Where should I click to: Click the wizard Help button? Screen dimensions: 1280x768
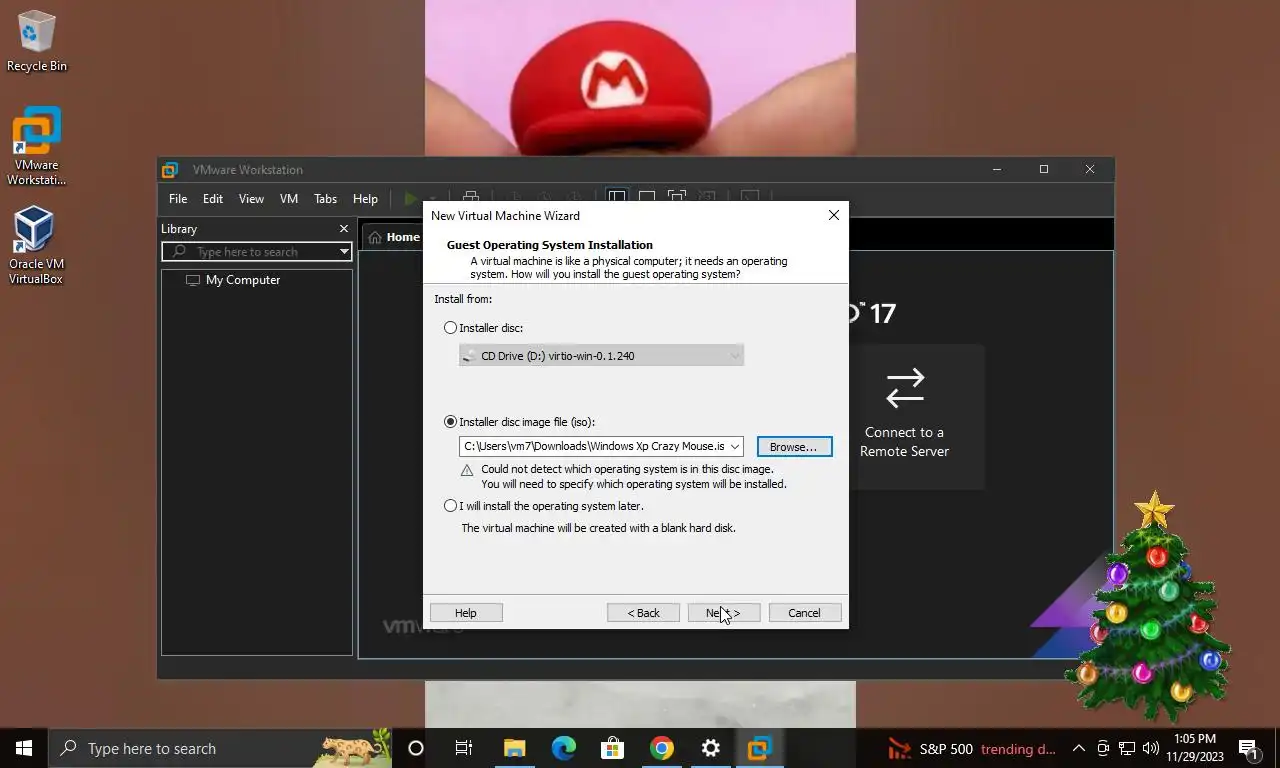pyautogui.click(x=466, y=613)
